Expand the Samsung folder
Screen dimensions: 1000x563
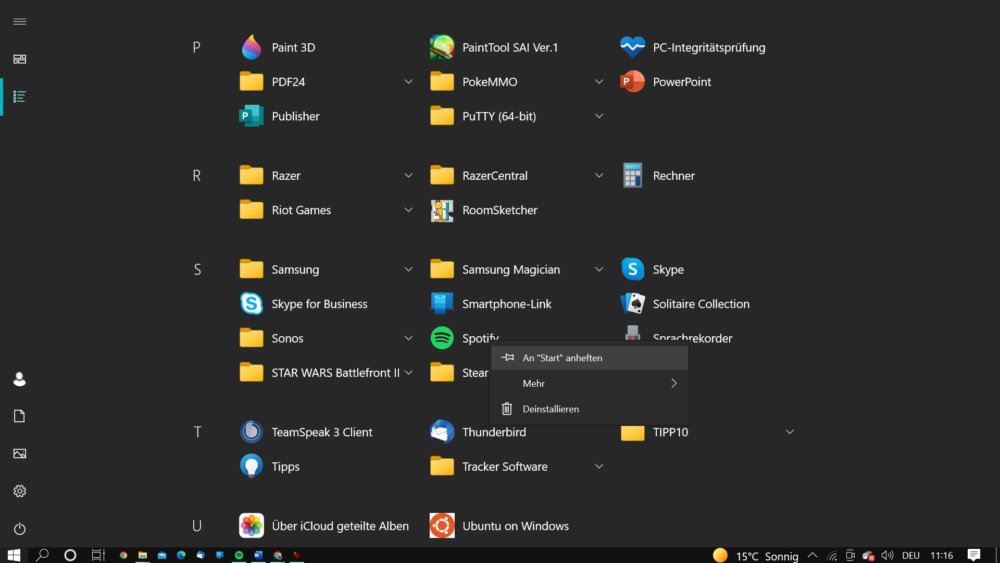tap(408, 269)
